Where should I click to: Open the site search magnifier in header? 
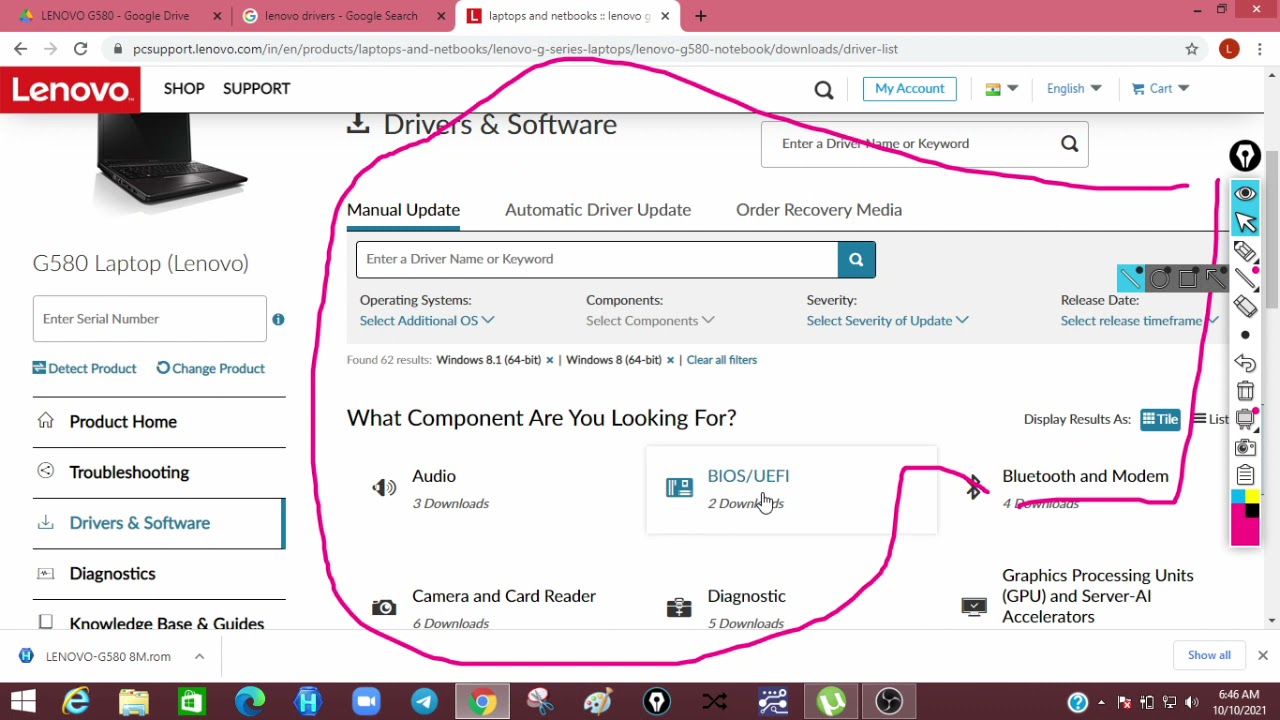click(x=824, y=90)
